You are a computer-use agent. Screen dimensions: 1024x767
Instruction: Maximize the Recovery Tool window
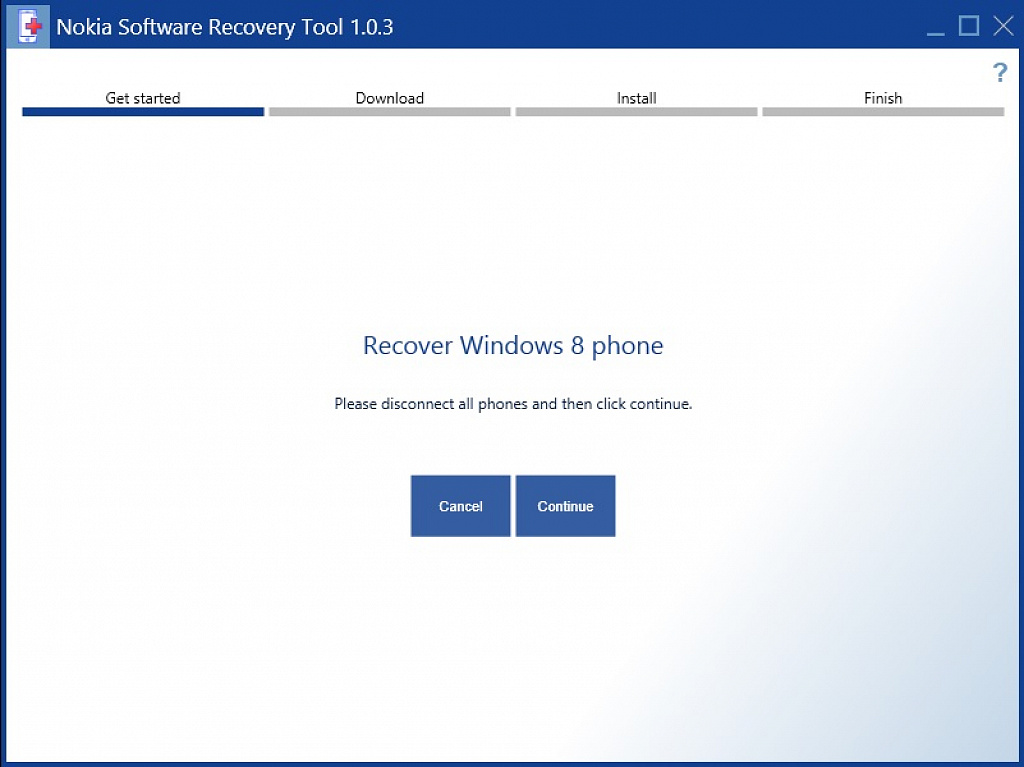(x=968, y=26)
